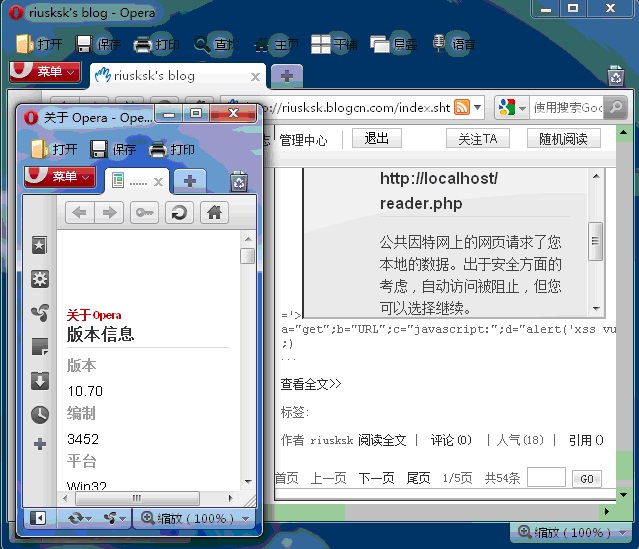This screenshot has height=549, width=639.
Task: Click the 评论(0) link
Action: tap(451, 440)
